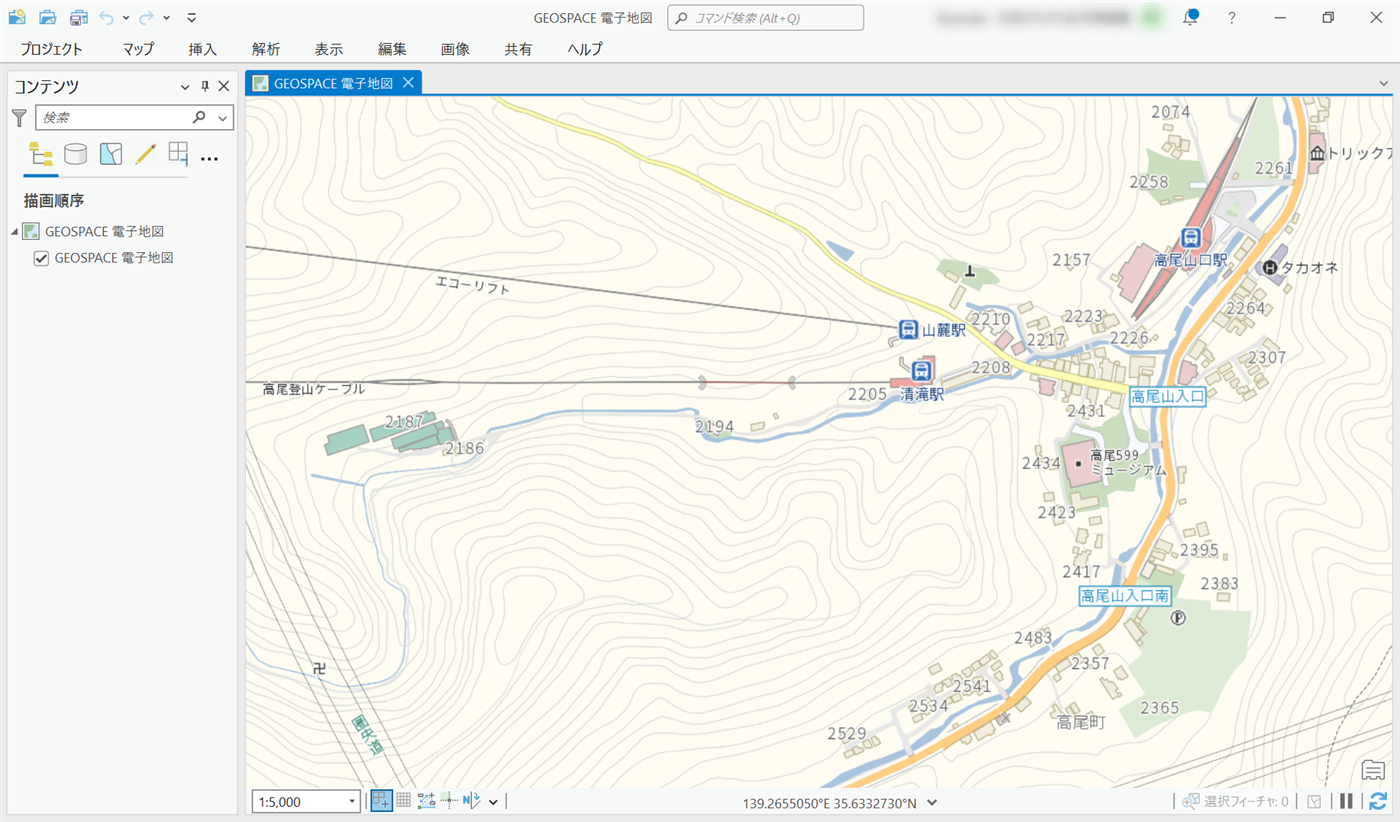Click the Open Project folder icon
Viewport: 1400px width, 822px height.
(47, 17)
